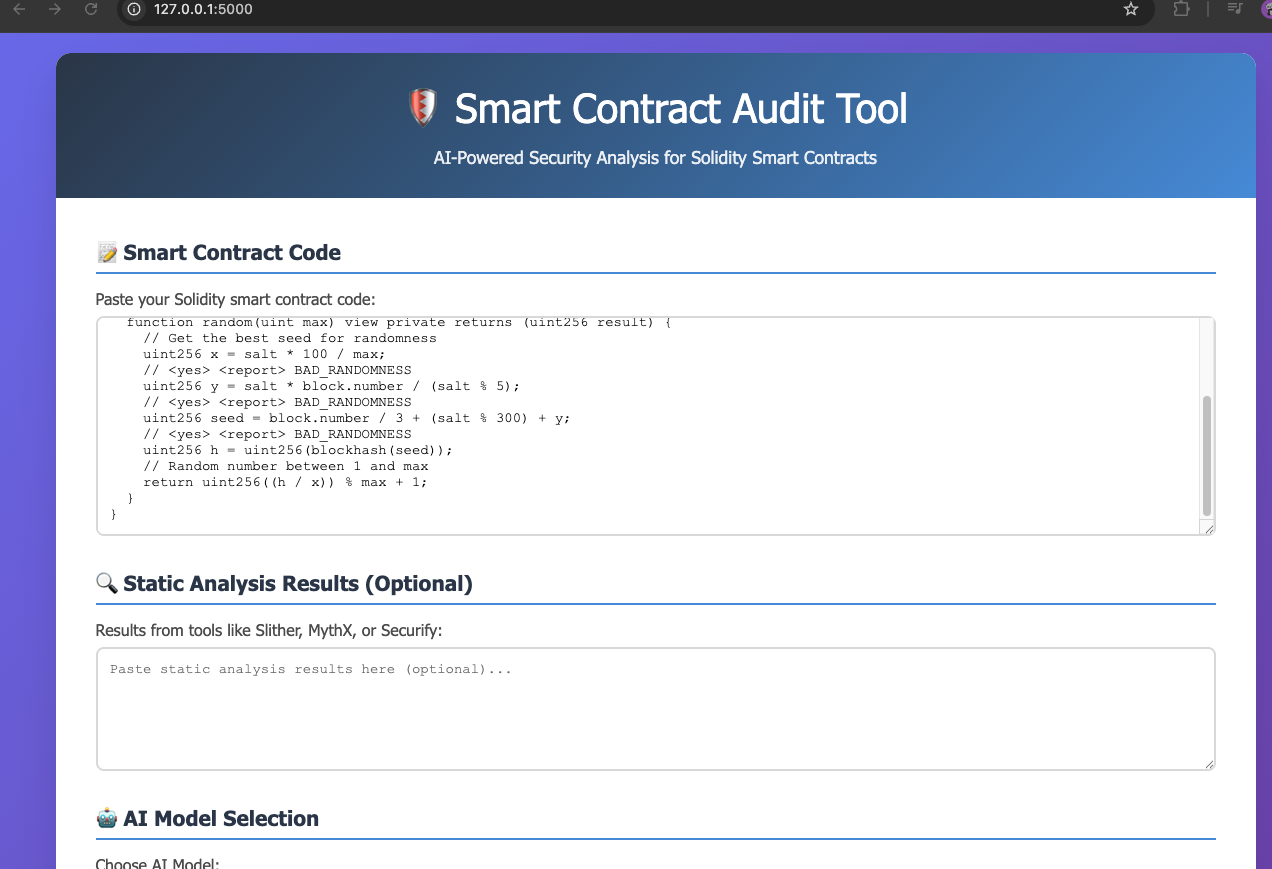Click the shield icon in the page header
Screen dimensions: 1272x869
point(421,107)
